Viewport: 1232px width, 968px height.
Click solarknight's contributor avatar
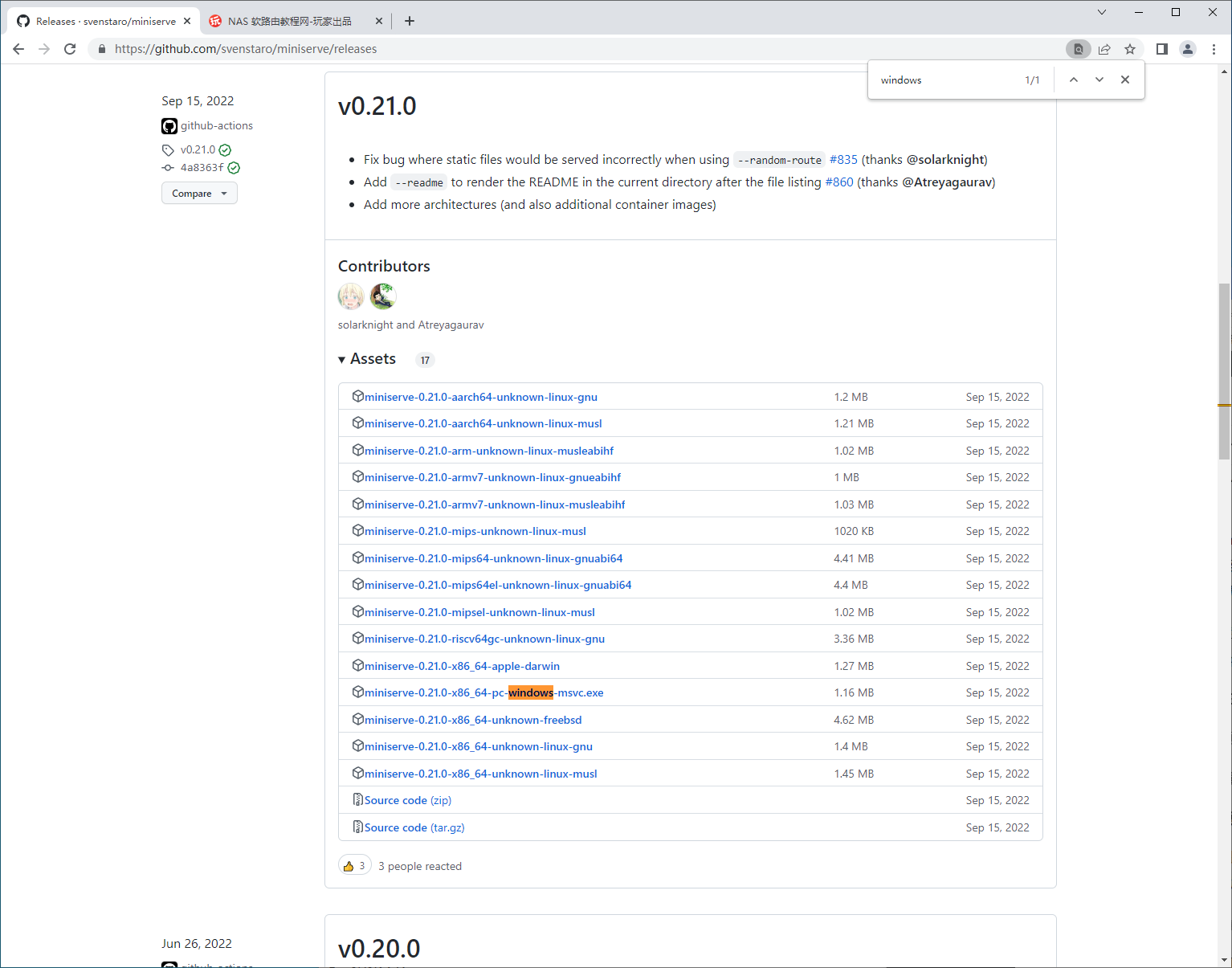tap(351, 296)
